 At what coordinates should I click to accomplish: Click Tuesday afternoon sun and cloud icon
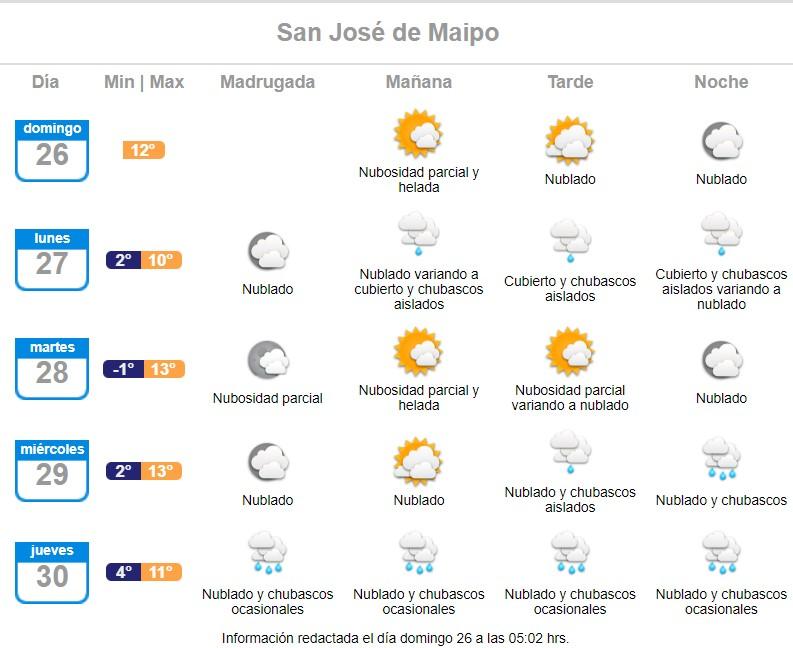tap(570, 352)
